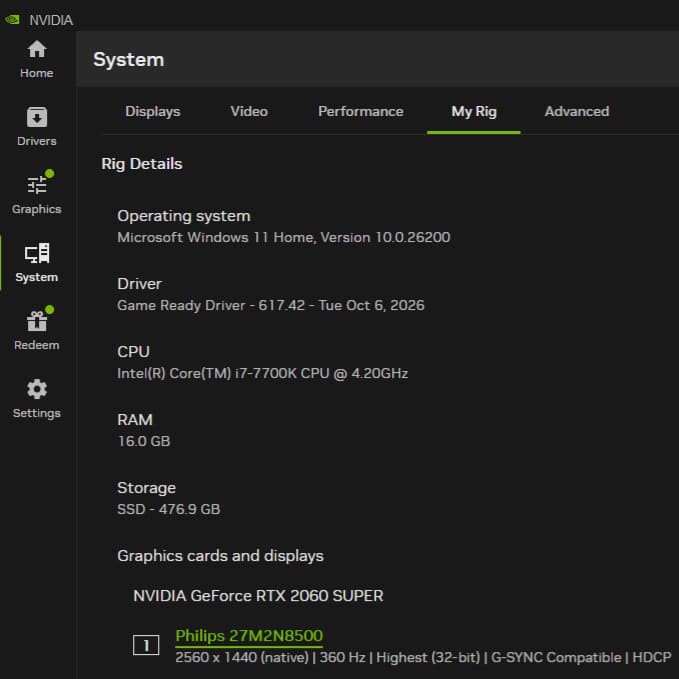
Task: Open the Philips 27M2N8500 display link
Action: point(249,636)
